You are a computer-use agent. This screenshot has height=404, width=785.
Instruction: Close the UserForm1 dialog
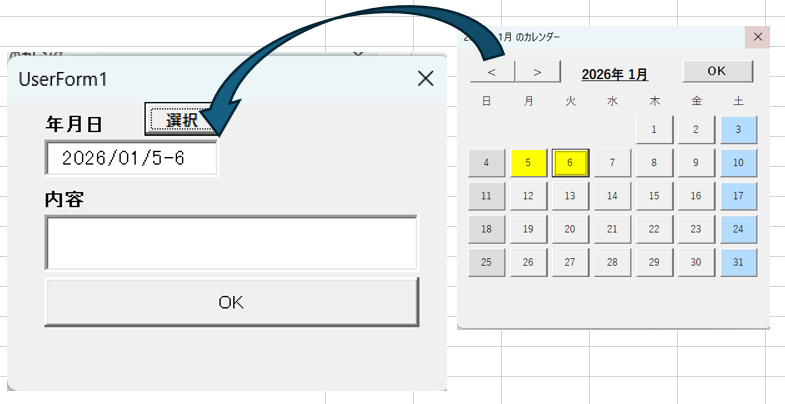click(x=426, y=79)
